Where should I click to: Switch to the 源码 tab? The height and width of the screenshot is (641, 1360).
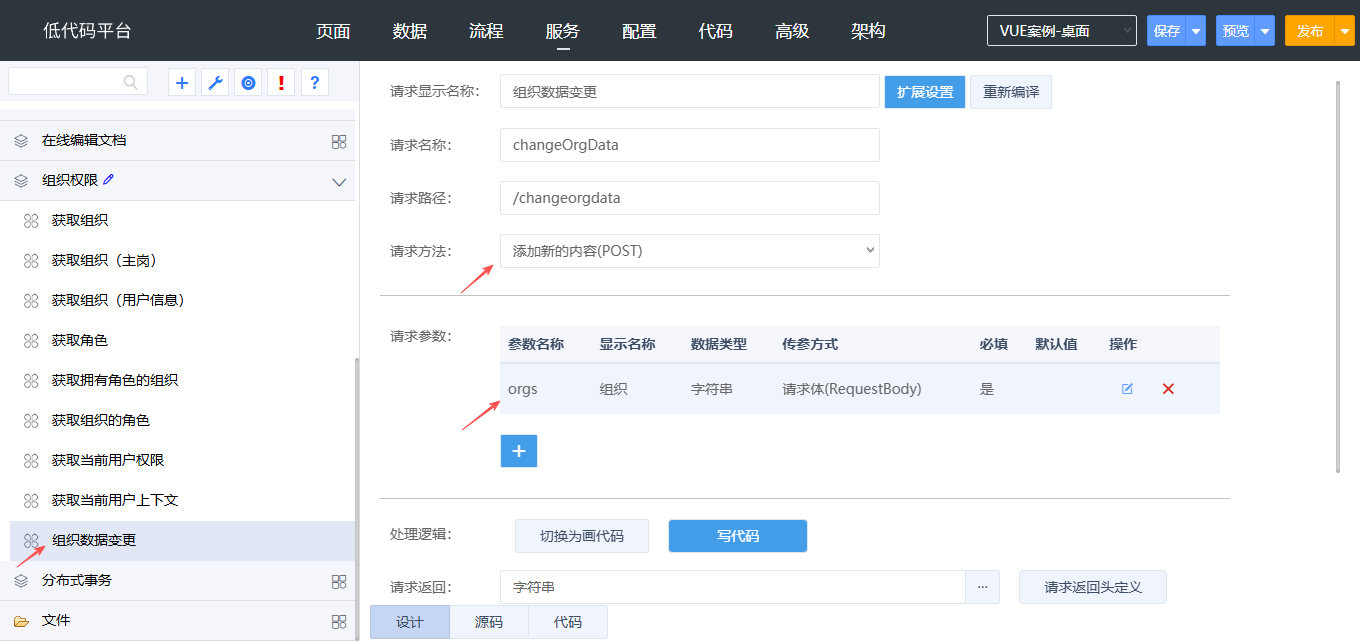tap(488, 622)
